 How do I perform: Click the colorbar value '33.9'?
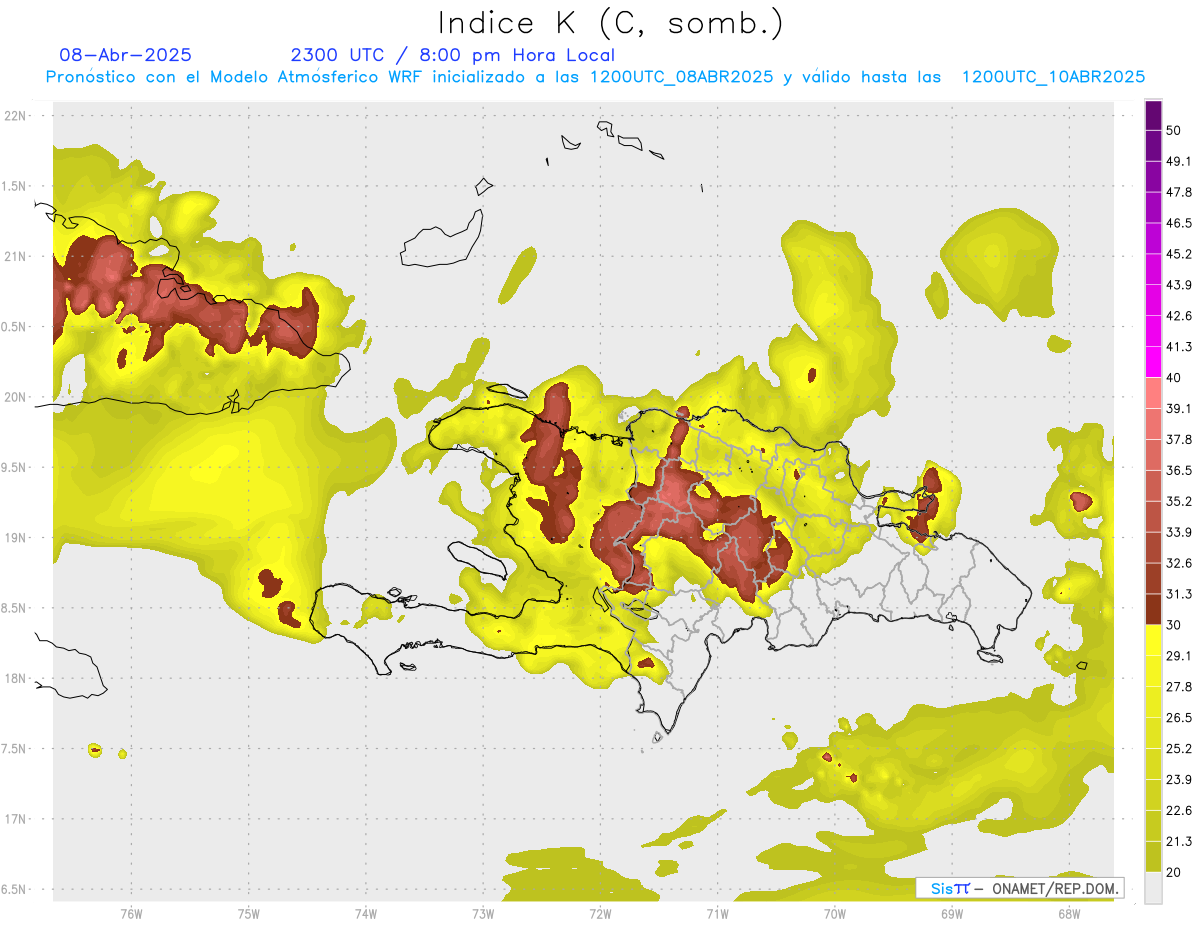[x=1179, y=532]
